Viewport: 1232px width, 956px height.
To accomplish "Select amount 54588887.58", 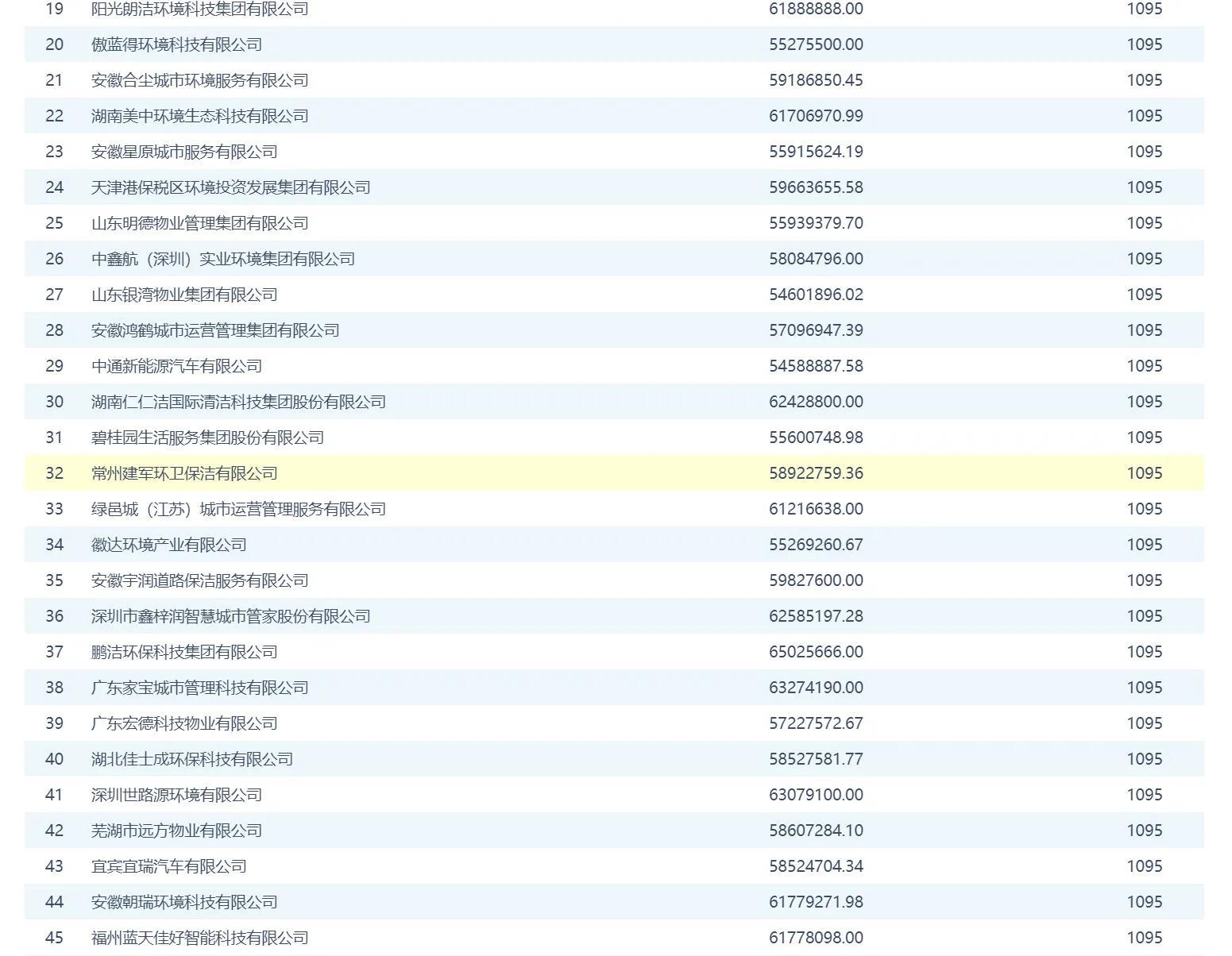I will pos(816,366).
